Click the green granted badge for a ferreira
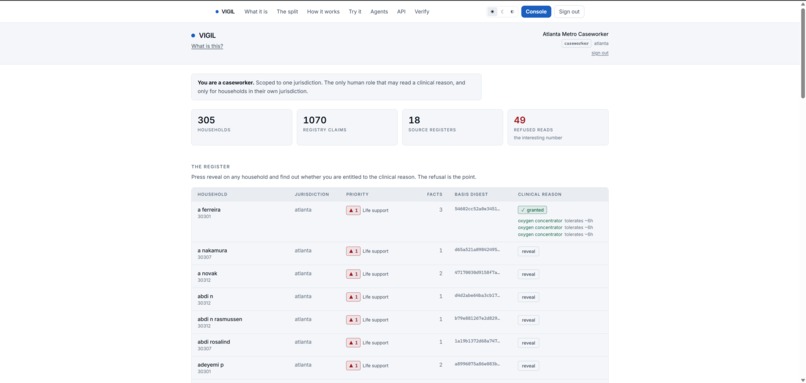The image size is (806, 383). [532, 210]
